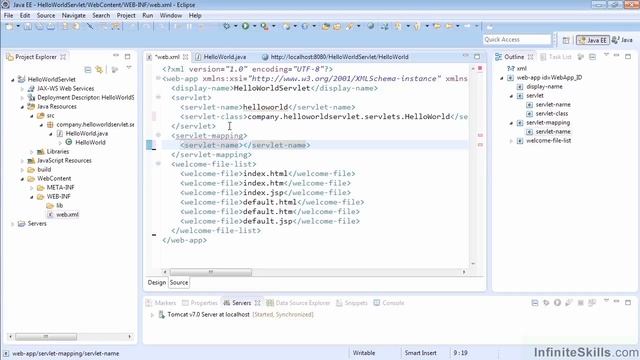Click the Start server icon in Servers view
640x360 pixels.
558,302
